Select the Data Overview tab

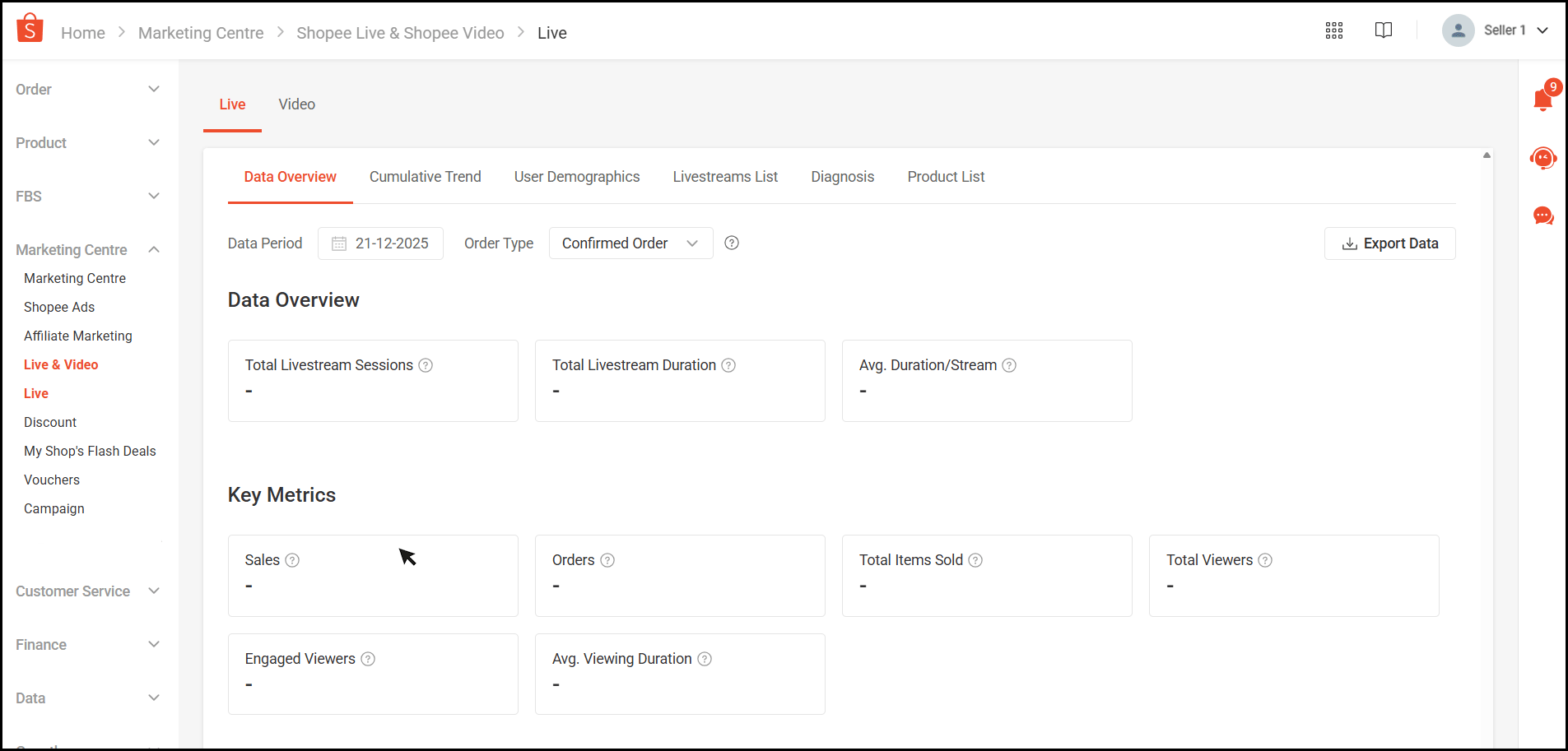pyautogui.click(x=290, y=177)
